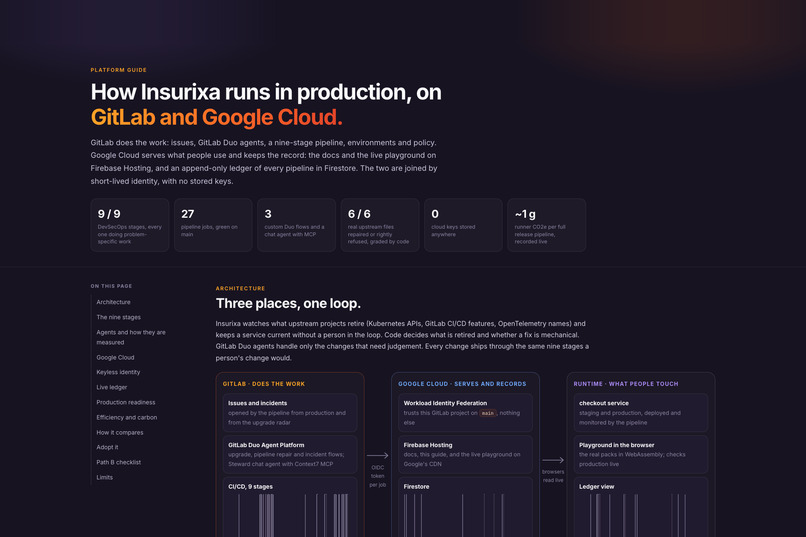806x537 pixels.
Task: Click the 'Three places, one loop.' heading
Action: (288, 303)
